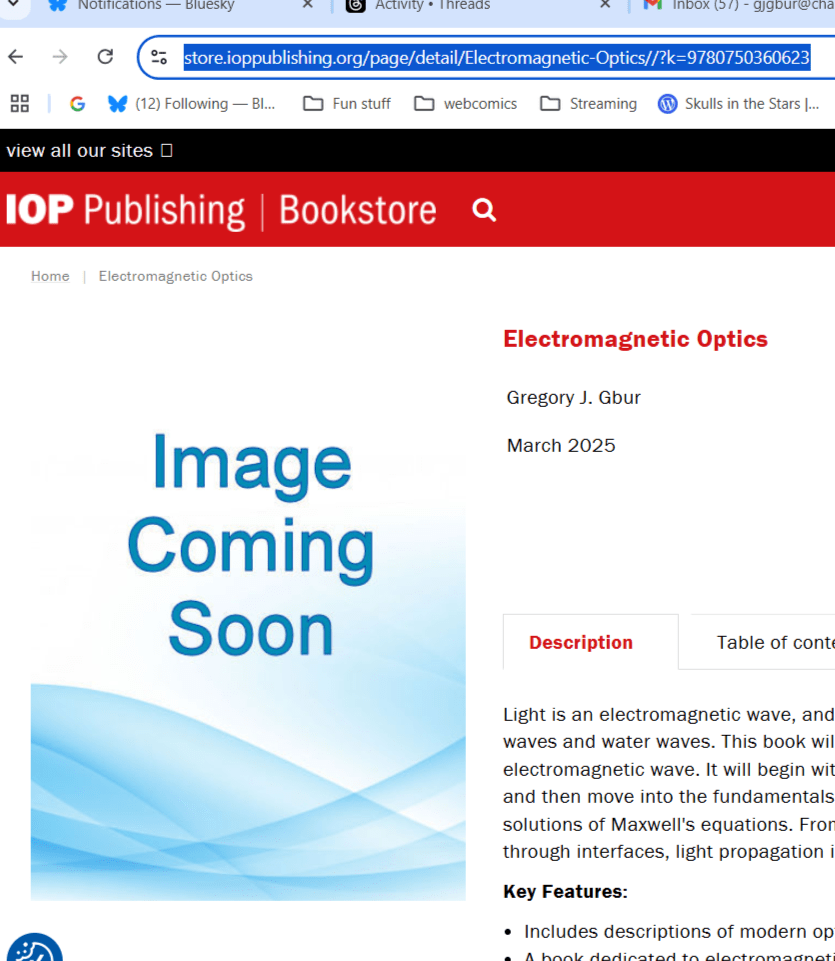The width and height of the screenshot is (835, 961).
Task: Click the view all our sites link
Action: point(80,151)
